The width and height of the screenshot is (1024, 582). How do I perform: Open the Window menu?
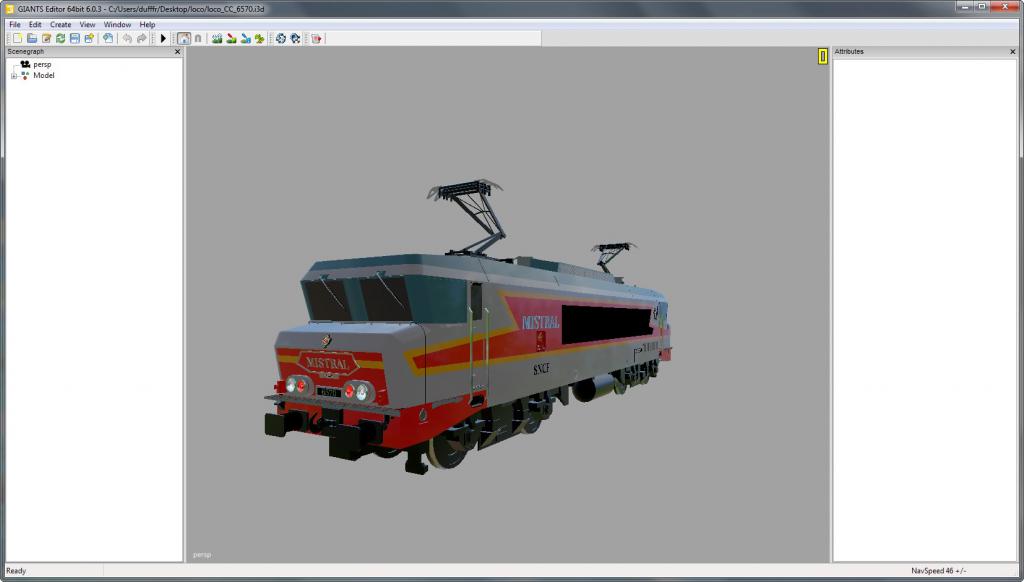click(118, 25)
